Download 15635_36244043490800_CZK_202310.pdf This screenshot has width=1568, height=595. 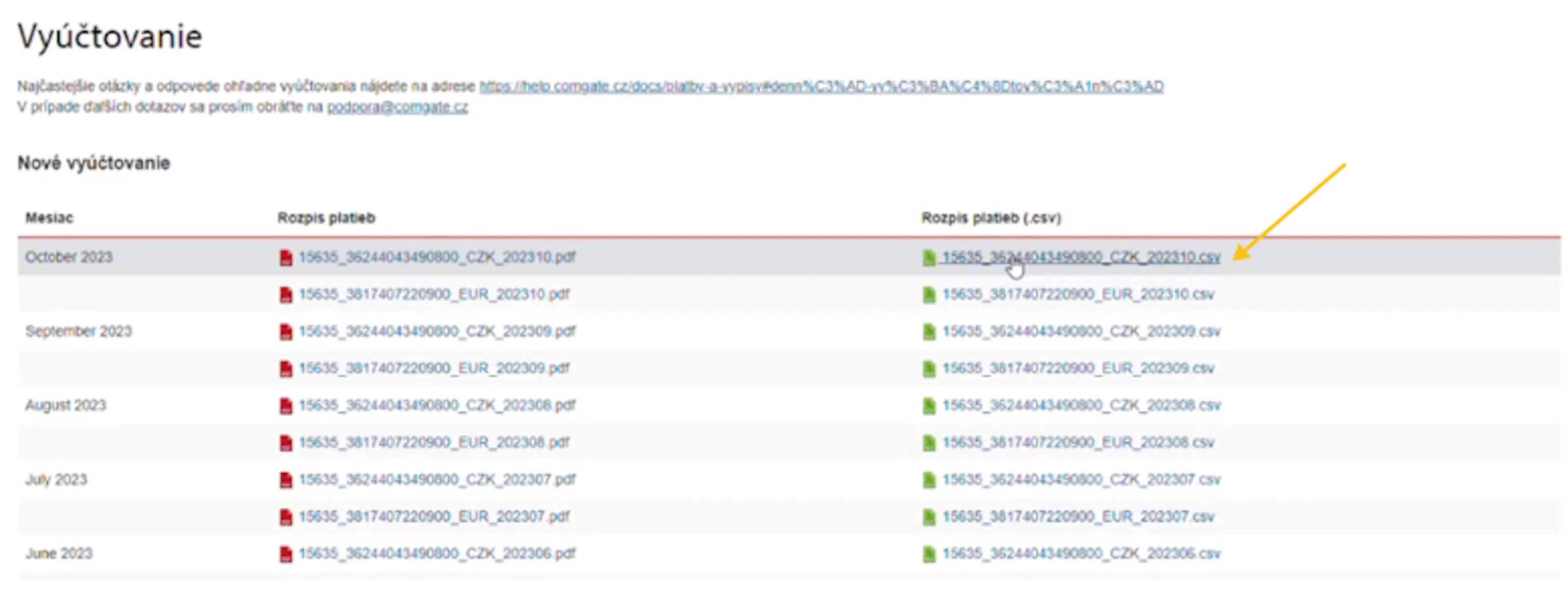coord(437,257)
